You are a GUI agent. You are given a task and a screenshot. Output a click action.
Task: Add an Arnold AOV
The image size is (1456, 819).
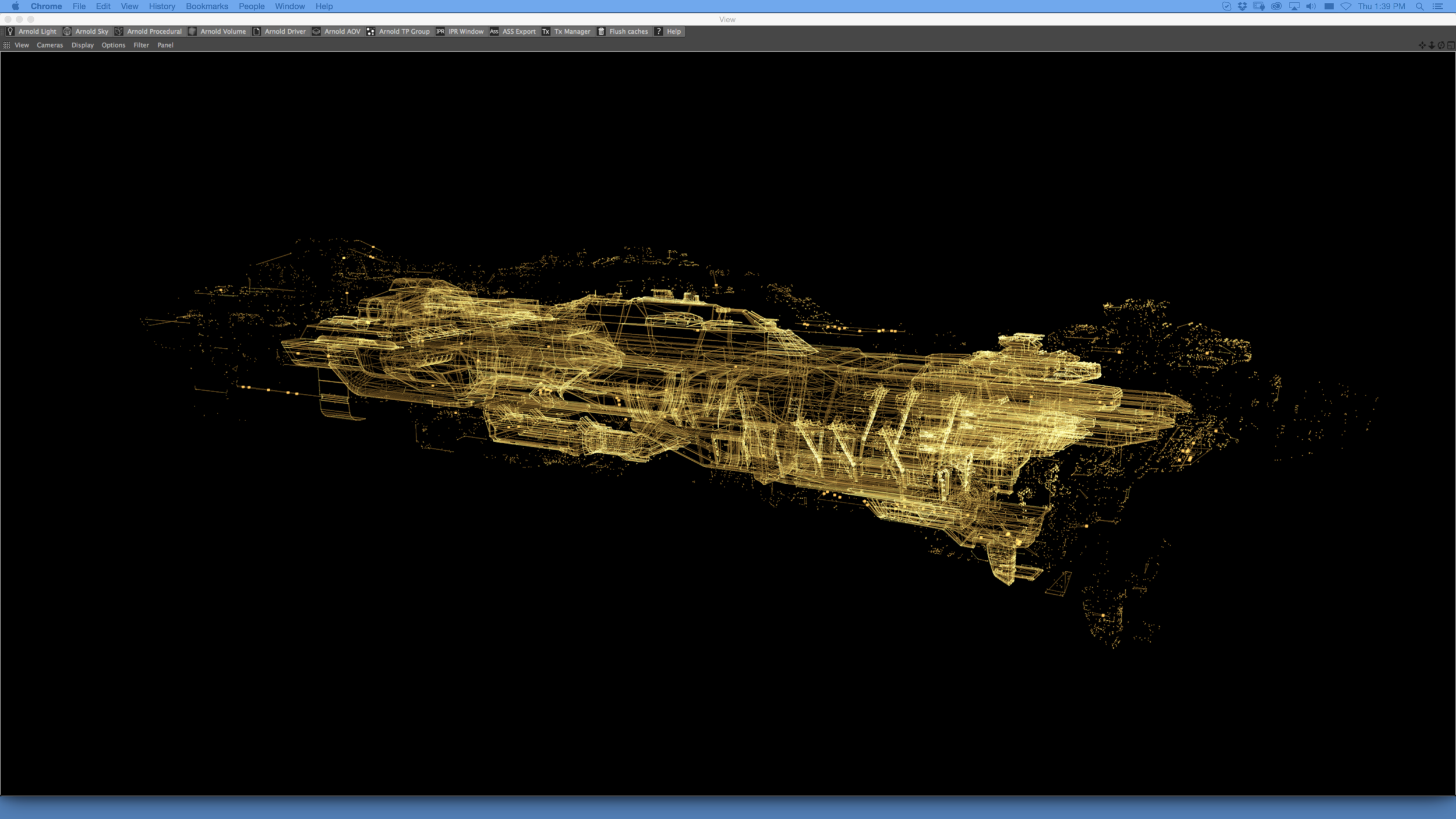[x=316, y=31]
